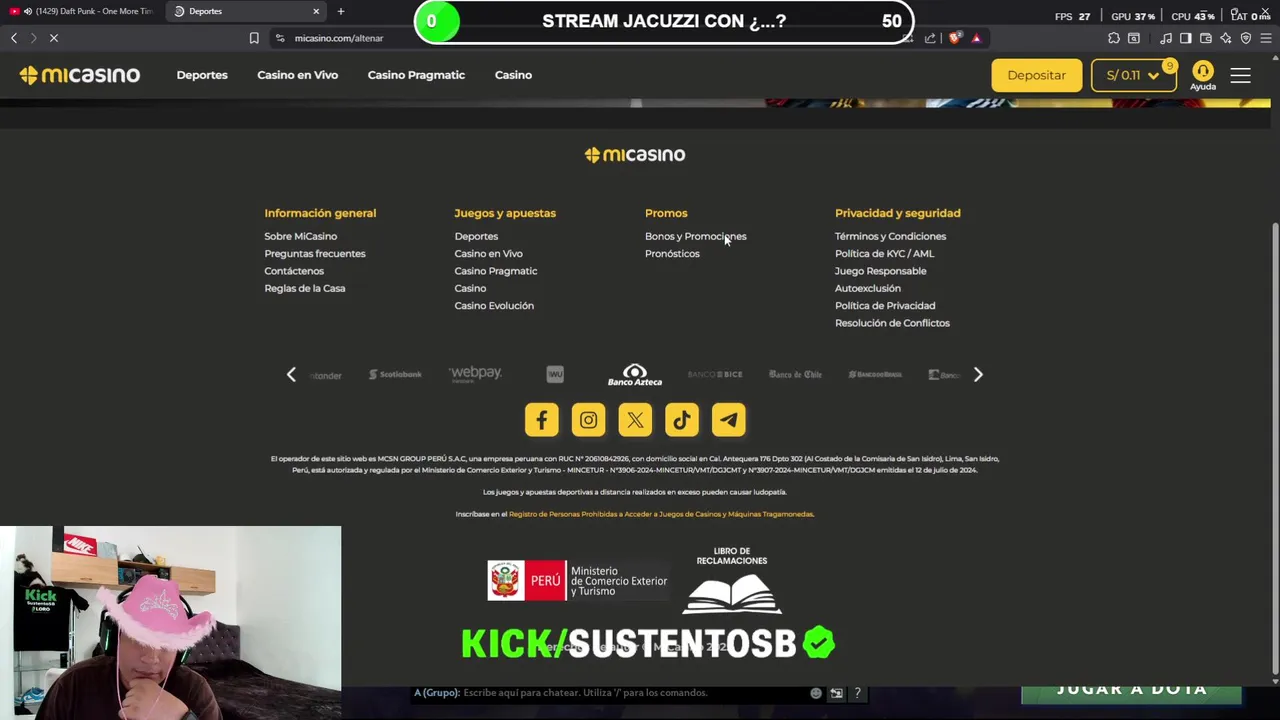The width and height of the screenshot is (1280, 720).
Task: Open the Términos y Condiciones link
Action: coord(890,236)
